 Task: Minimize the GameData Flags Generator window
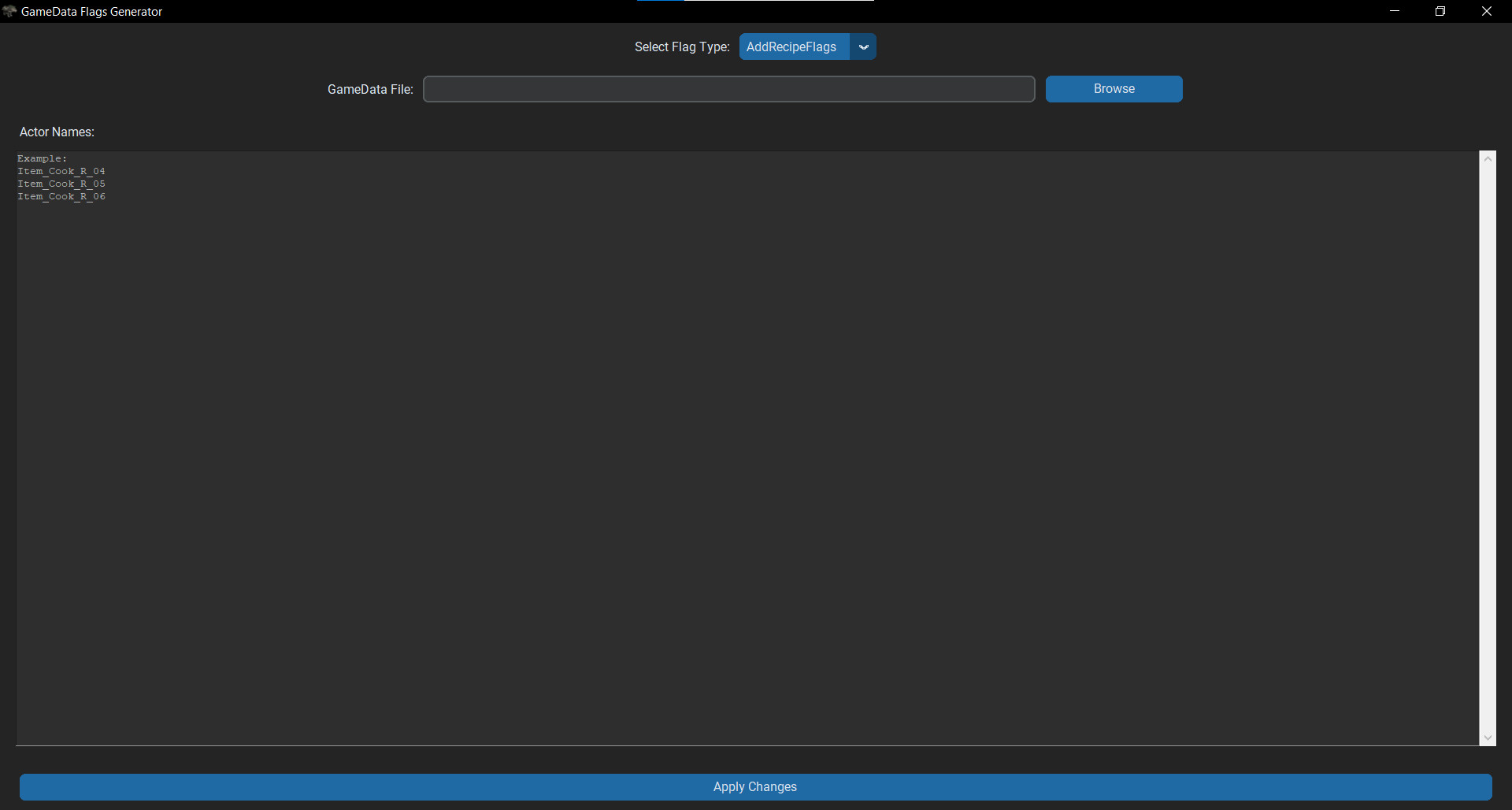1395,11
